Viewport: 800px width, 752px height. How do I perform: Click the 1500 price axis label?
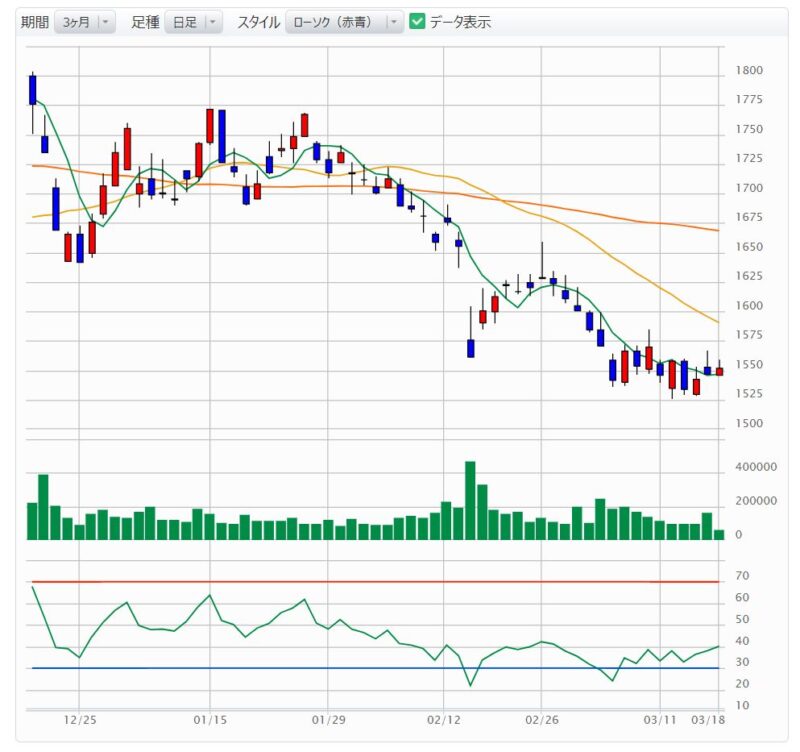tap(749, 423)
